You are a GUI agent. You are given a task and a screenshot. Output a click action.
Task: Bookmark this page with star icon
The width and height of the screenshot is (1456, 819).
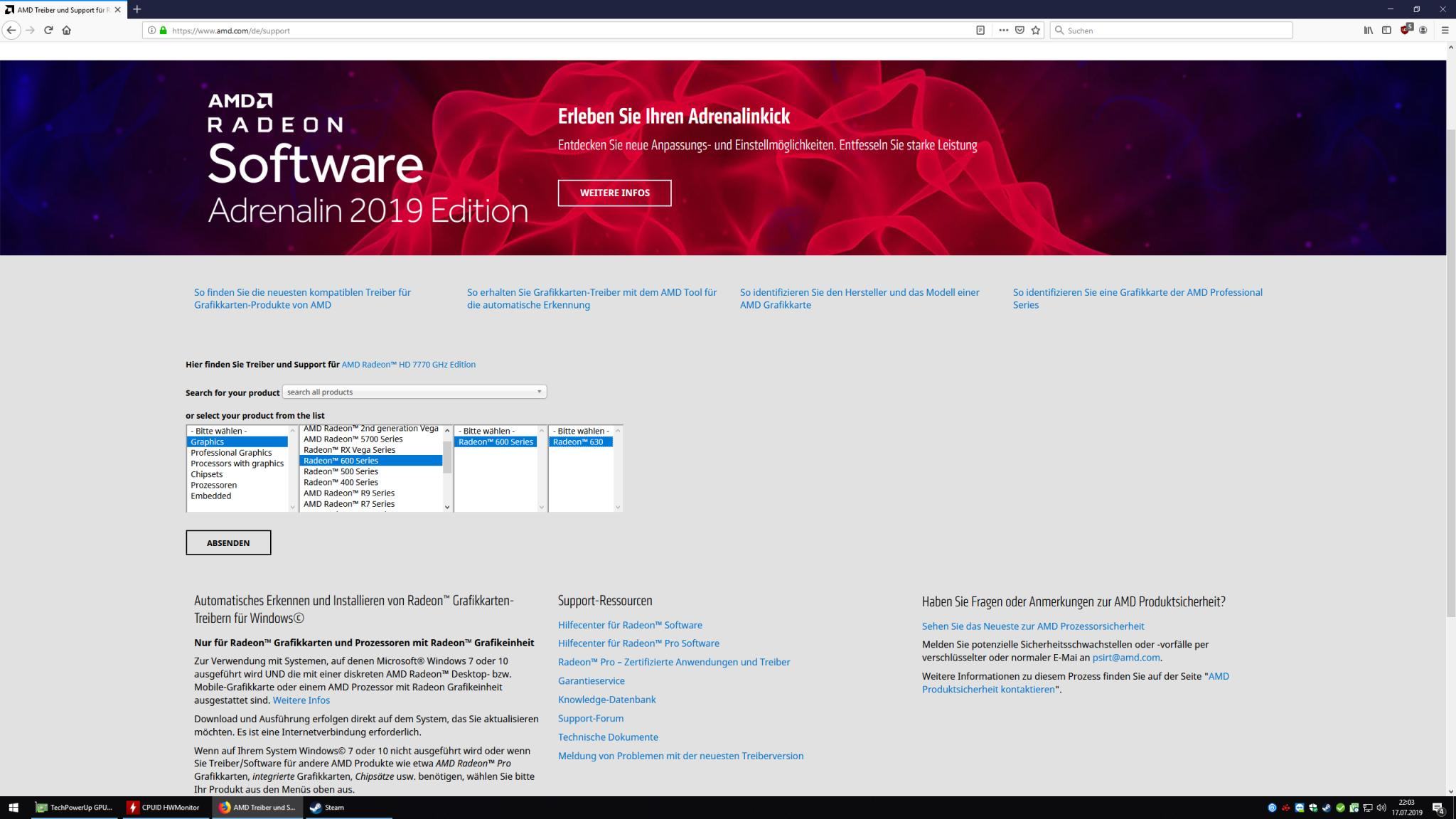point(1036,30)
